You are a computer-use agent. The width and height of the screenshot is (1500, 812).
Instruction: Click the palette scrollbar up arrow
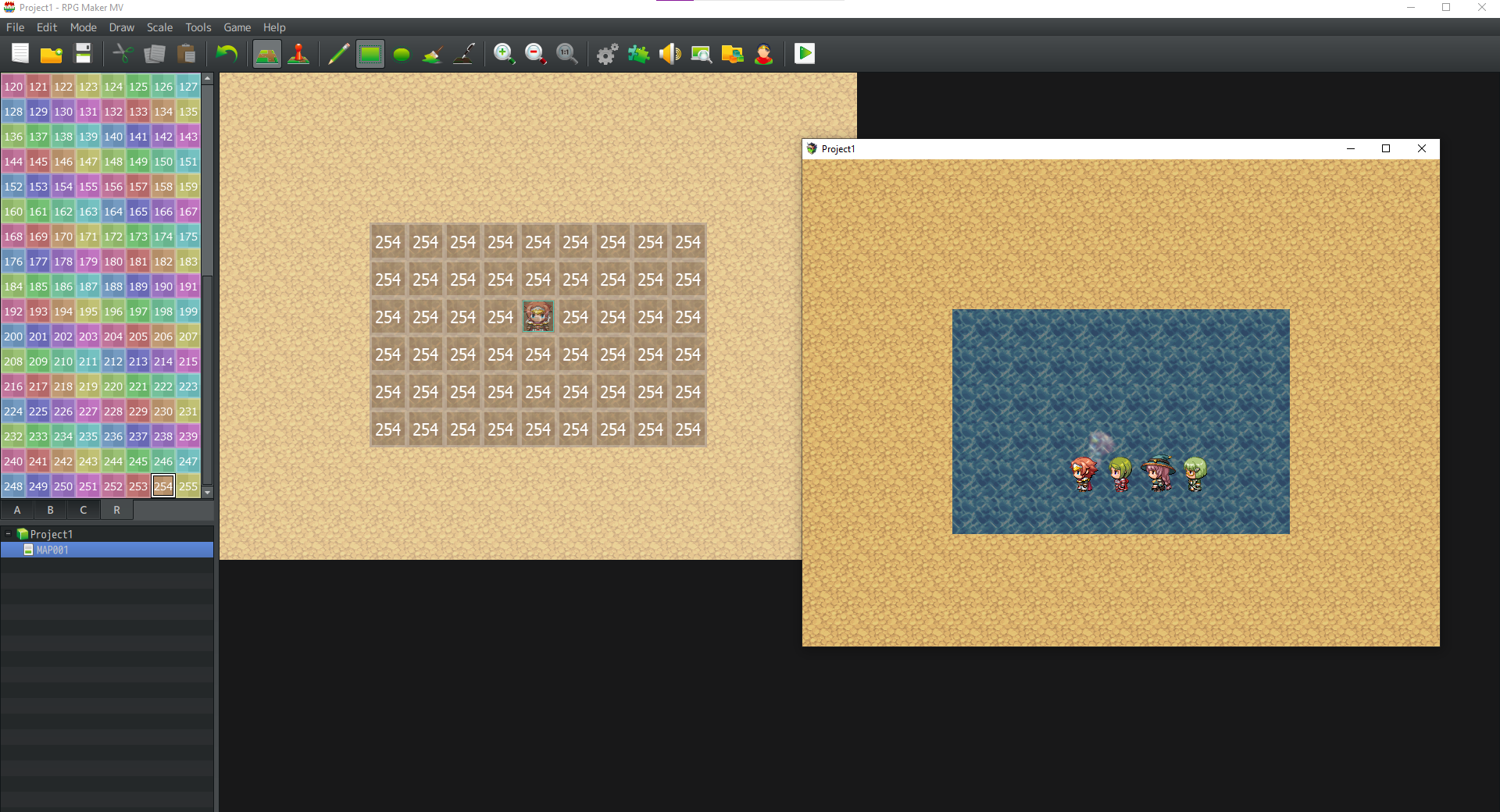click(208, 79)
